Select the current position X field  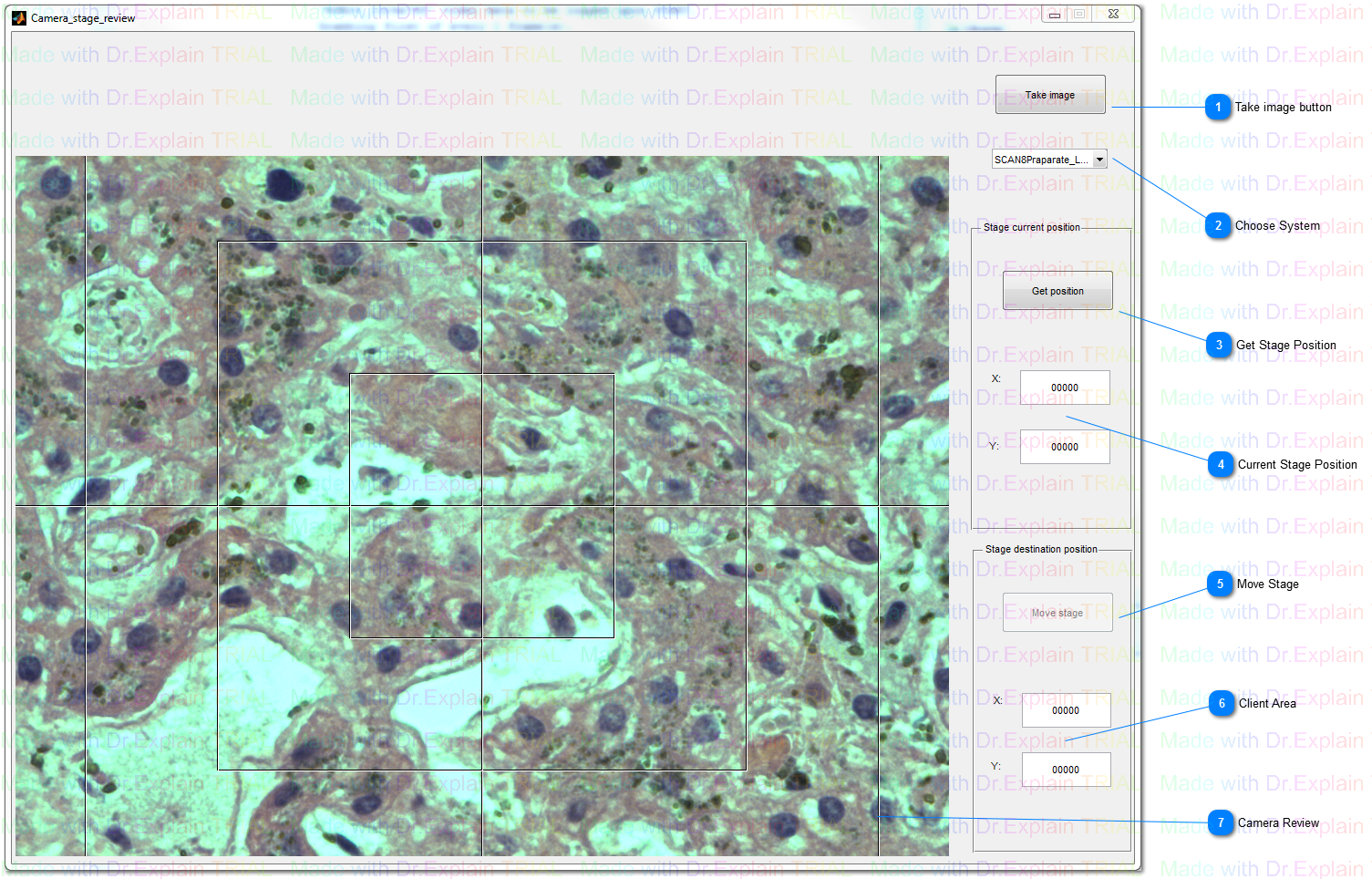pos(1065,388)
